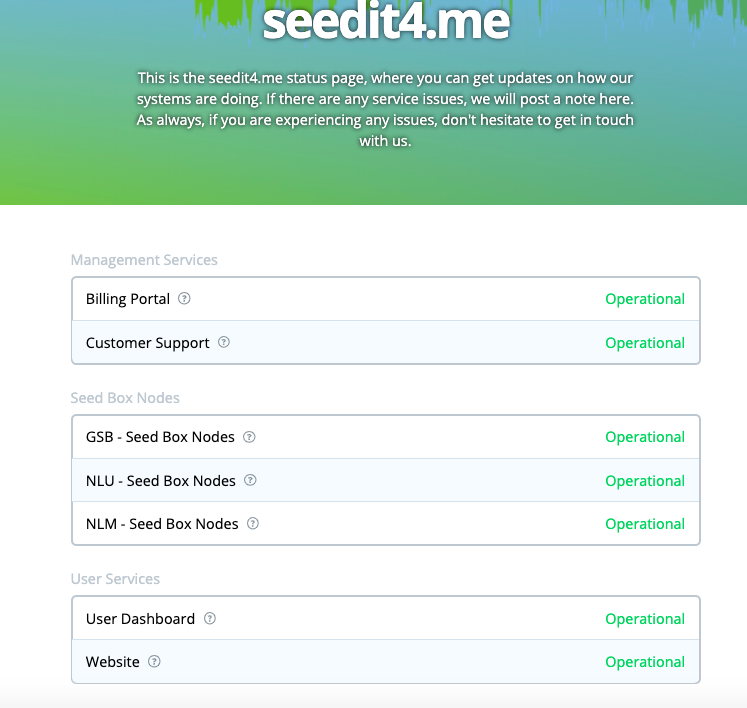Open the NLM Seed Box Nodes help icon
The image size is (747, 708).
coord(253,523)
